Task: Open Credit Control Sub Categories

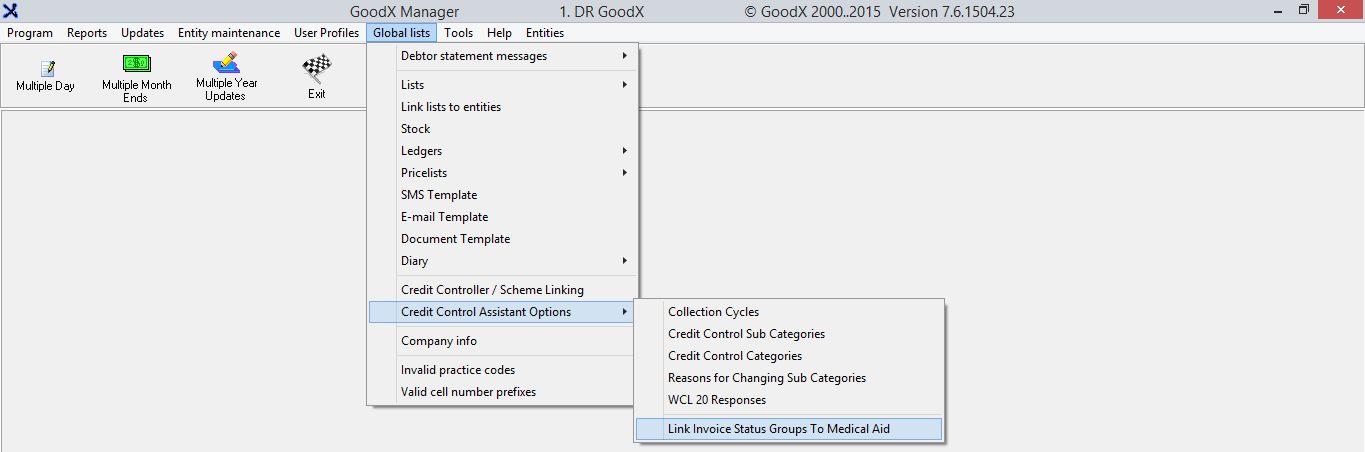Action: coord(746,334)
